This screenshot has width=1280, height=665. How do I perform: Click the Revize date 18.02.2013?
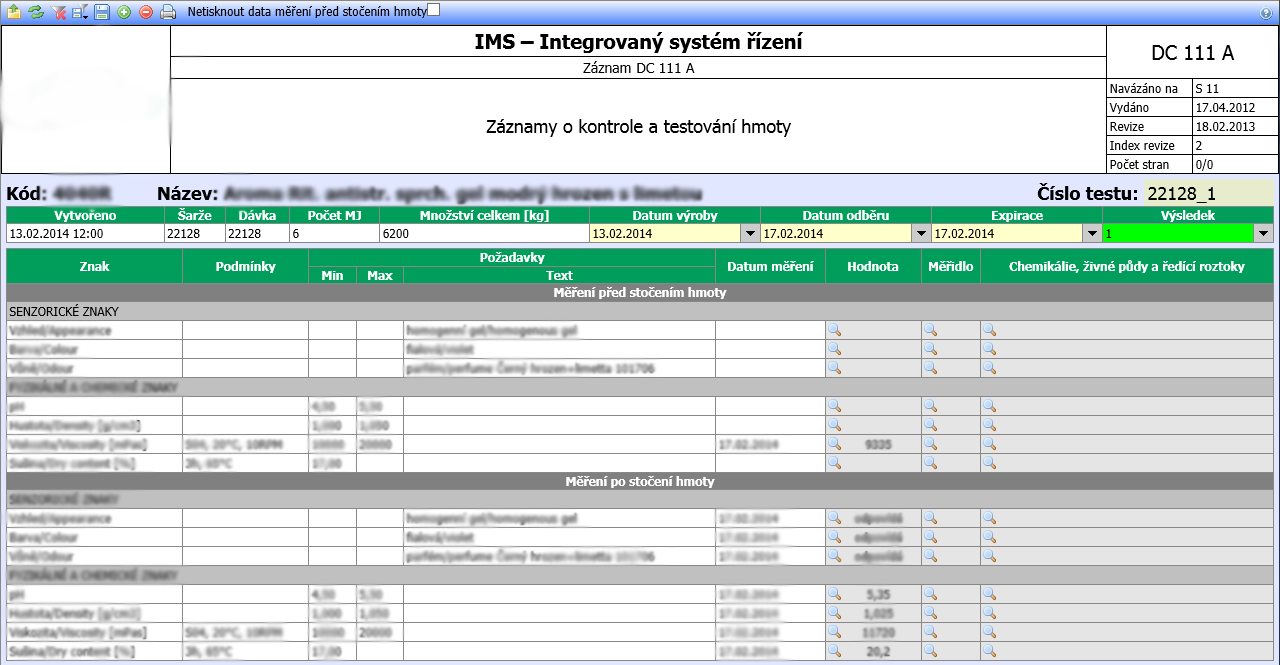[1224, 127]
